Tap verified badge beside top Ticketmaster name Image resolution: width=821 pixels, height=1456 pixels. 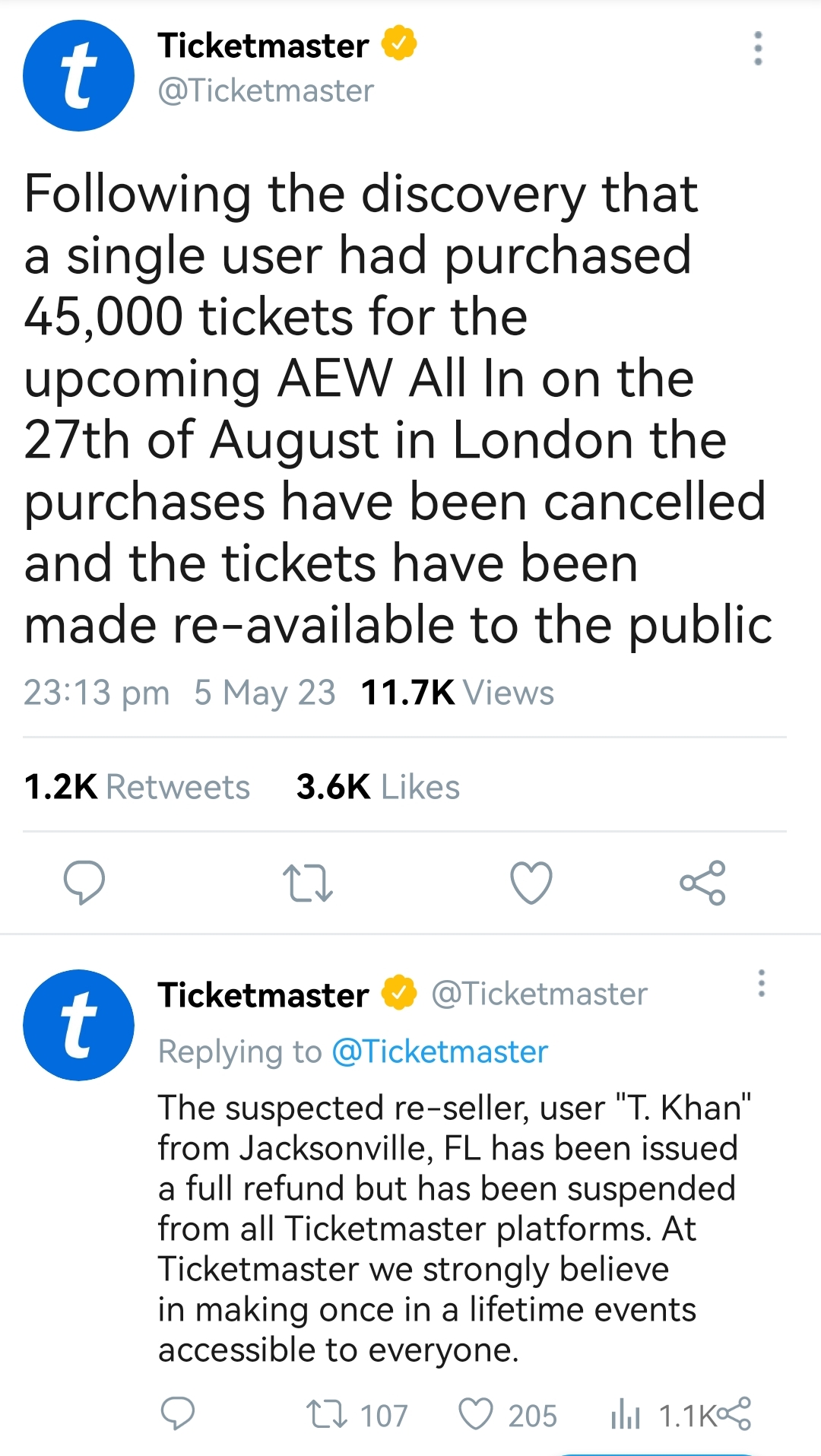[x=399, y=43]
